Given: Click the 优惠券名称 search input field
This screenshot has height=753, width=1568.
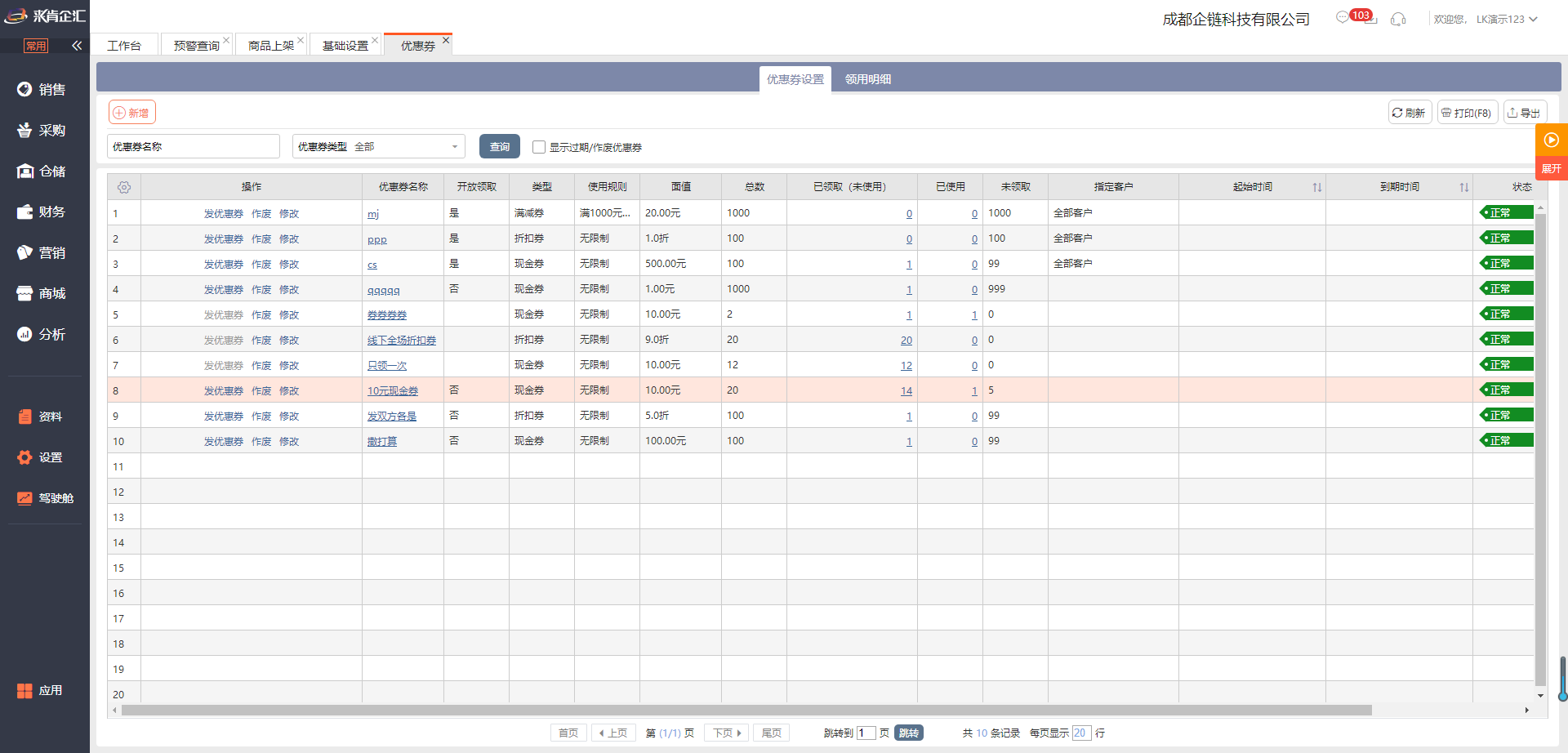Looking at the screenshot, I should [x=194, y=147].
